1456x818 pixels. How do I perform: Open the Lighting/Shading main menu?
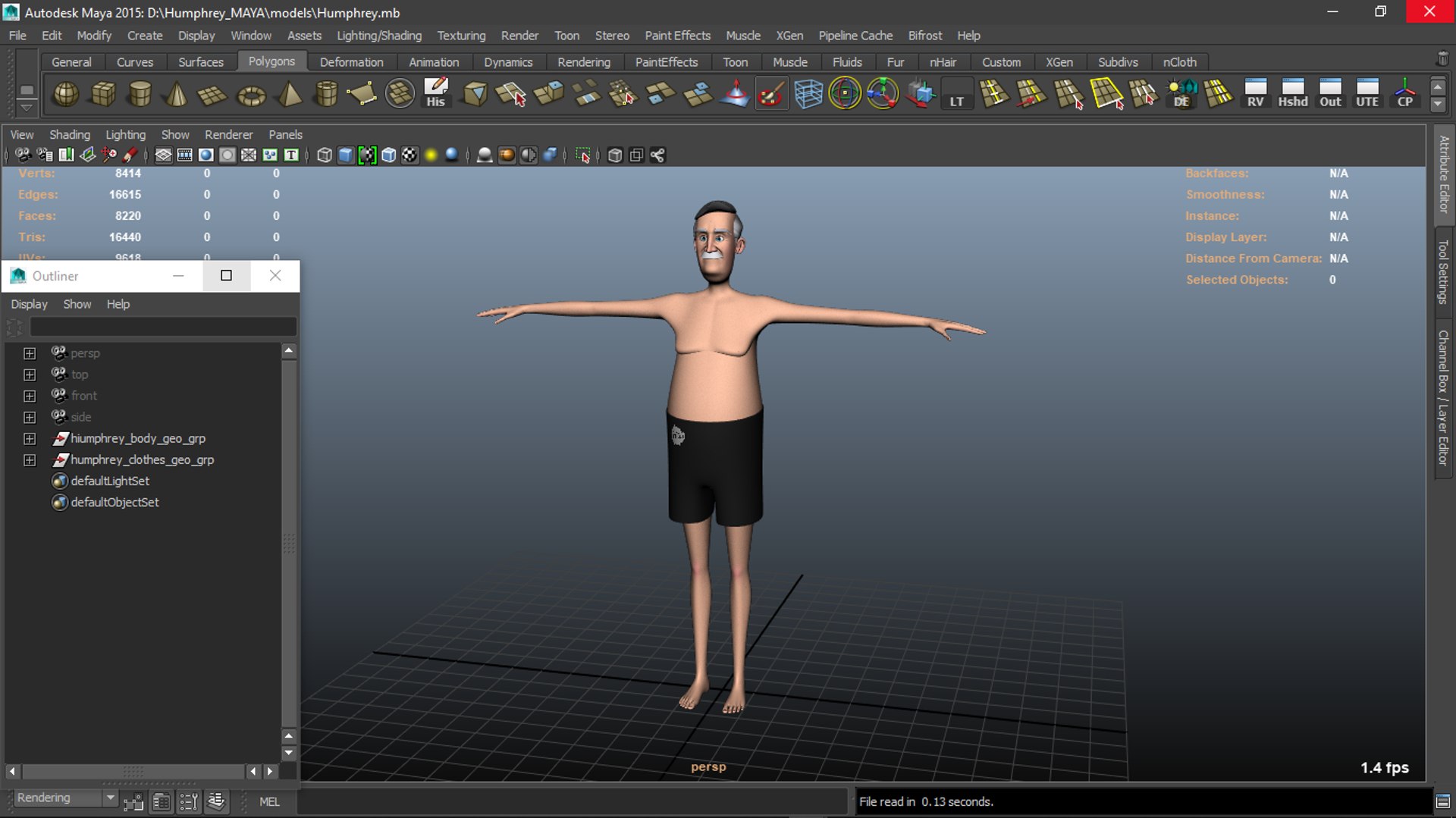(x=379, y=36)
